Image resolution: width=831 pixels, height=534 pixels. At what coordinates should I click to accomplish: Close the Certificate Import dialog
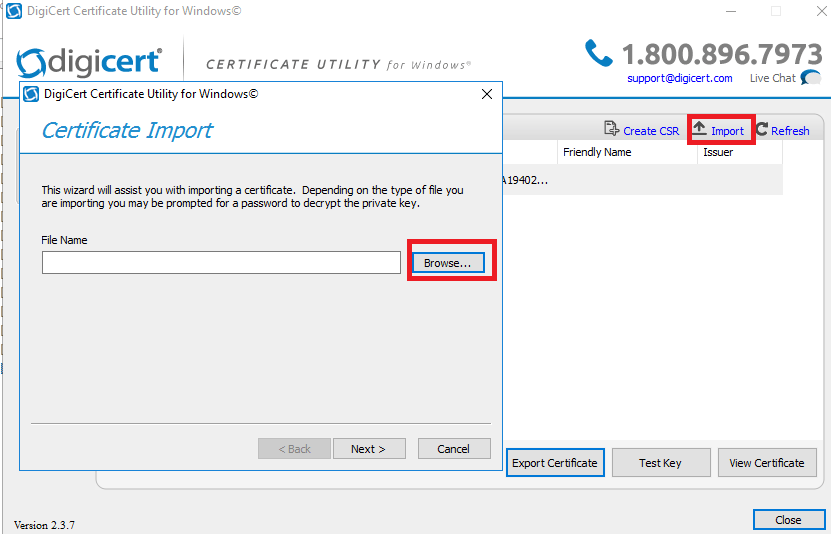point(487,94)
